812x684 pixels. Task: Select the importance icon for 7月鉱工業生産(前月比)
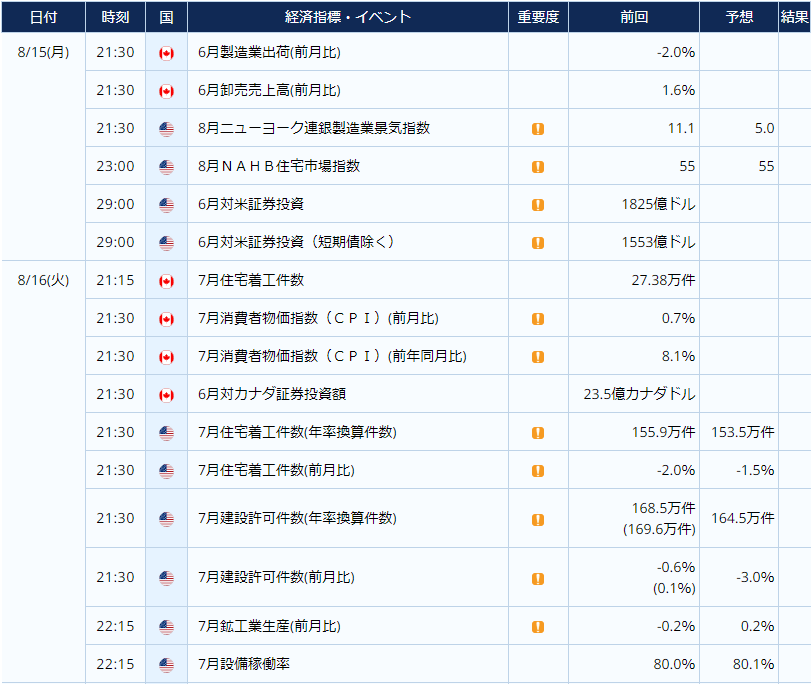click(538, 627)
